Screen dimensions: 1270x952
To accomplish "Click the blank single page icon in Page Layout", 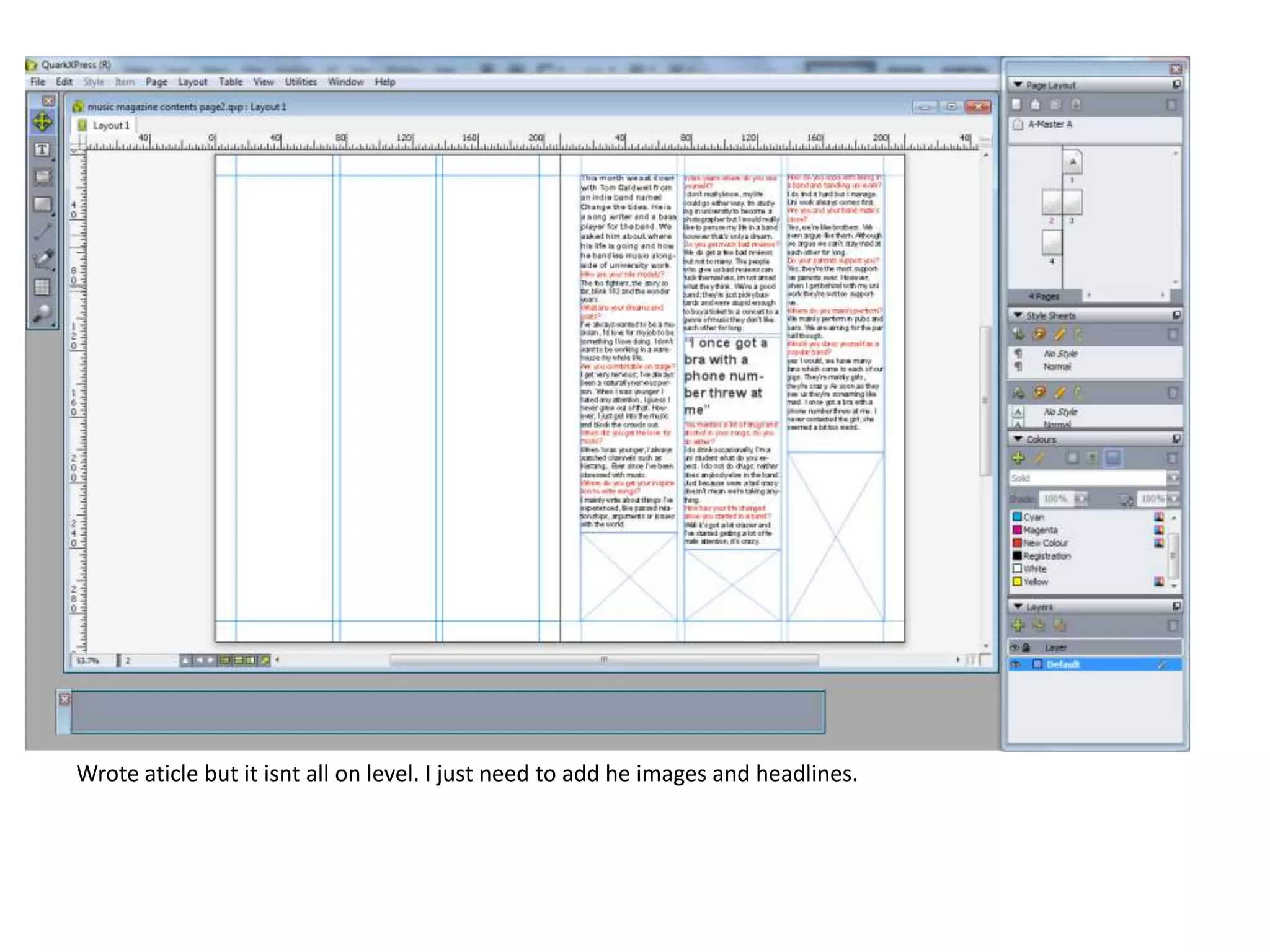I will pos(1016,104).
